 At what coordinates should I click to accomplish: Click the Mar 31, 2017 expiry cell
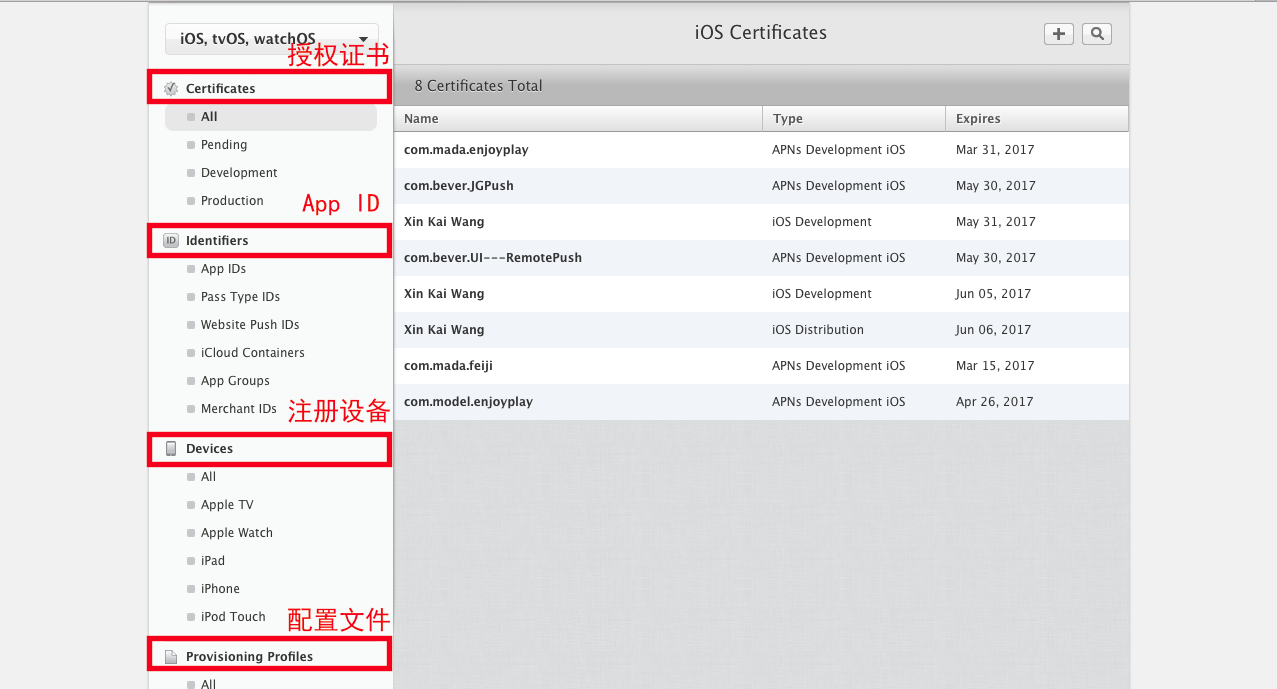(x=995, y=150)
